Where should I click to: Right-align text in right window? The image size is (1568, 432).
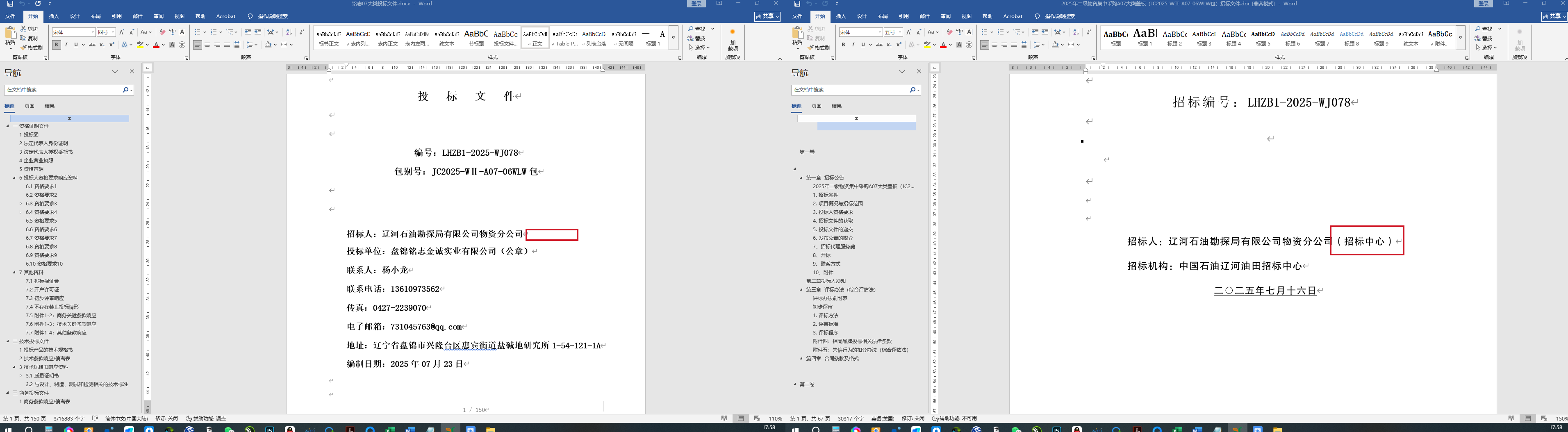tap(1004, 45)
